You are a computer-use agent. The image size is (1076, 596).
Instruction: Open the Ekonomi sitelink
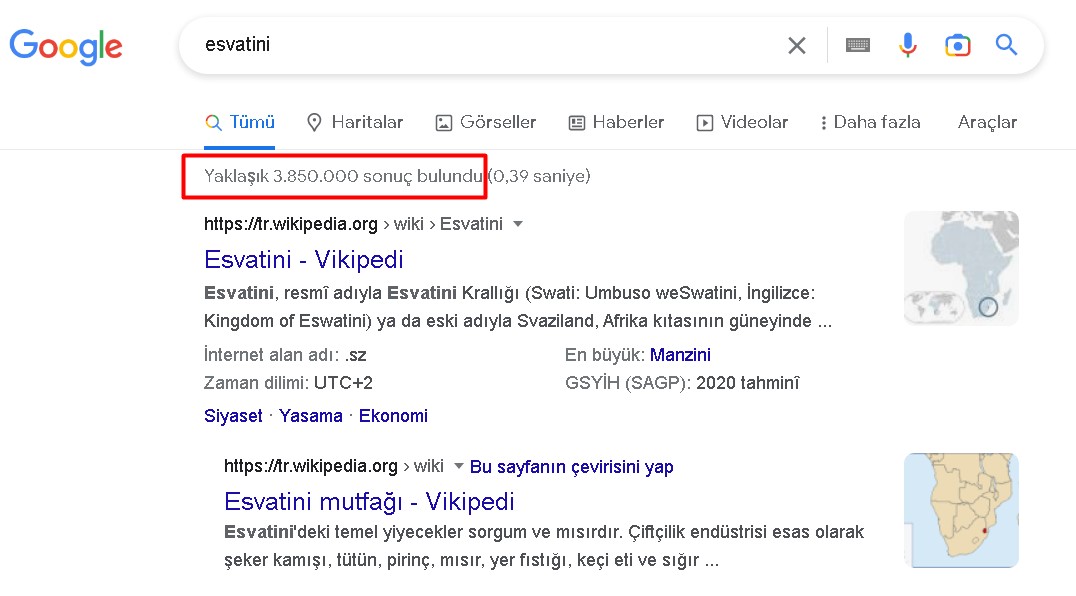pyautogui.click(x=393, y=416)
